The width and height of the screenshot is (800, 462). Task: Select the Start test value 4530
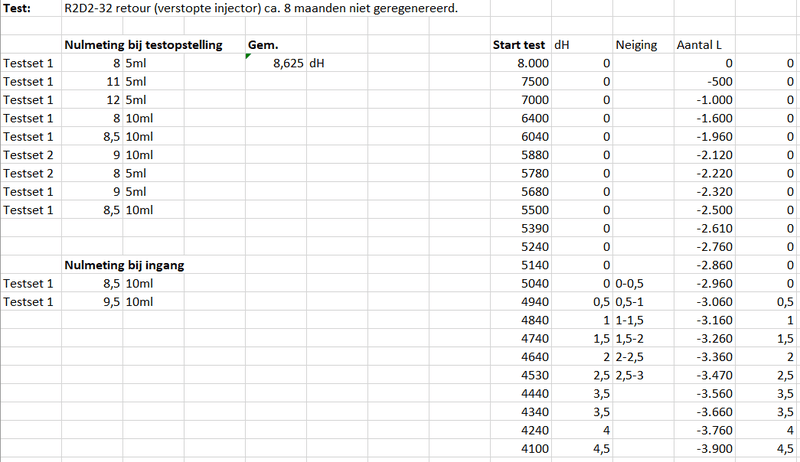point(535,375)
